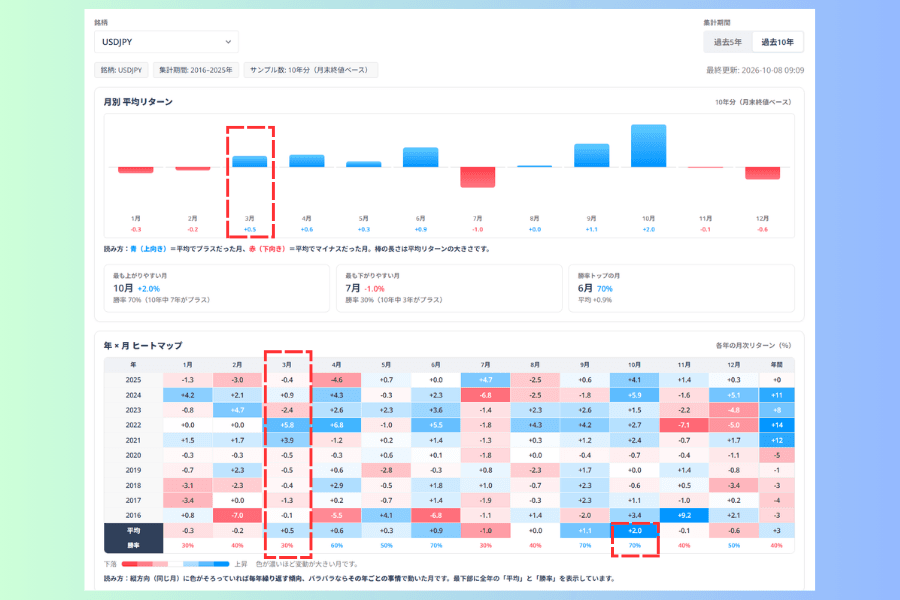This screenshot has height=600, width=900.
Task: Click the 12月 column header in the heatmap
Action: [734, 365]
